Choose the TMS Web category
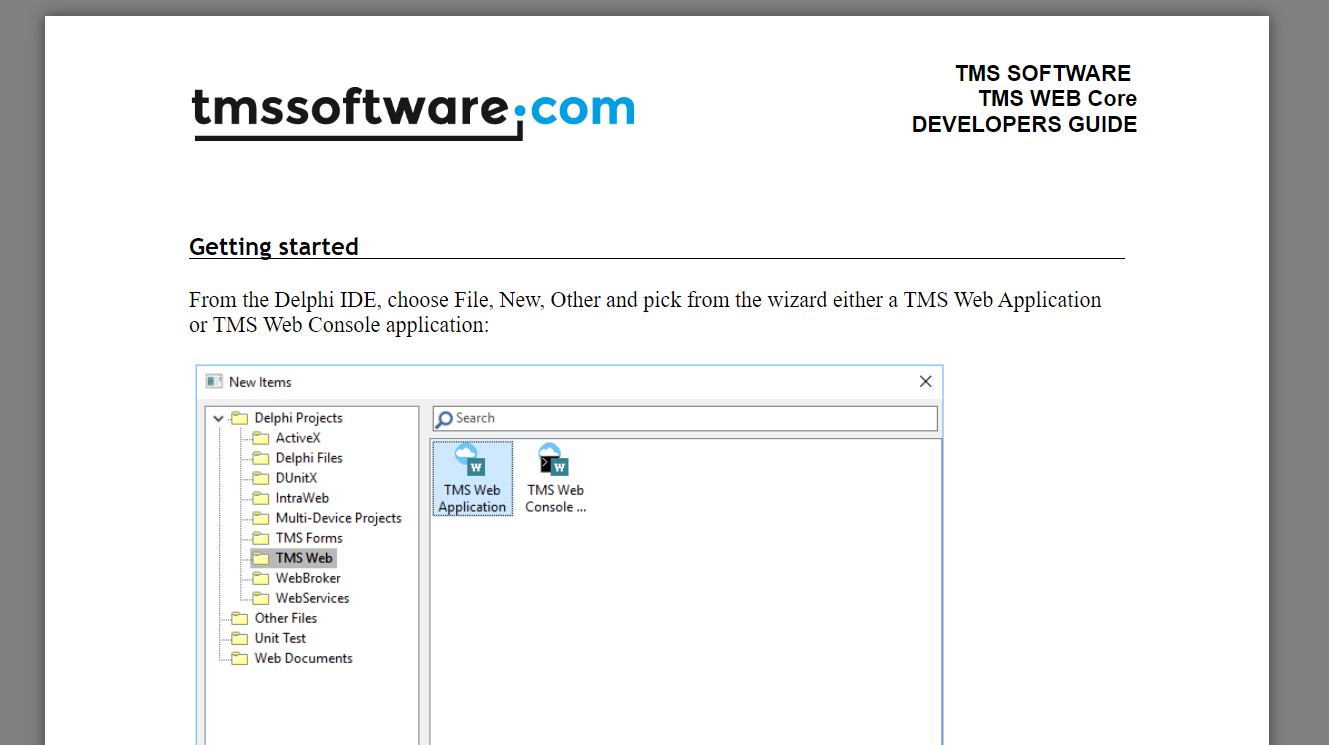This screenshot has width=1329, height=745. pos(304,558)
